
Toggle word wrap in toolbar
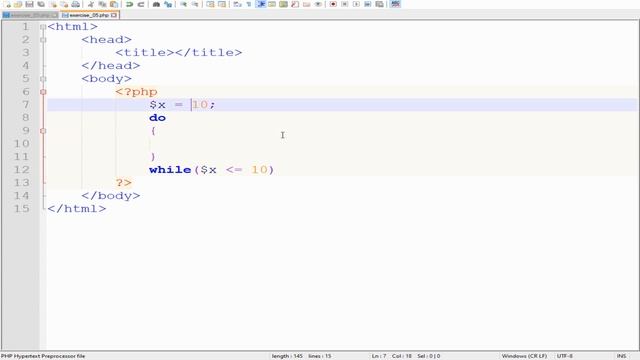tap(237, 4)
